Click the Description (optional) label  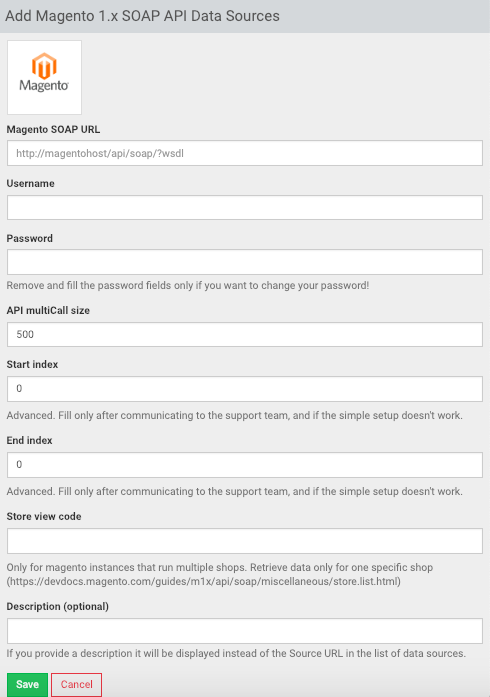pos(58,606)
